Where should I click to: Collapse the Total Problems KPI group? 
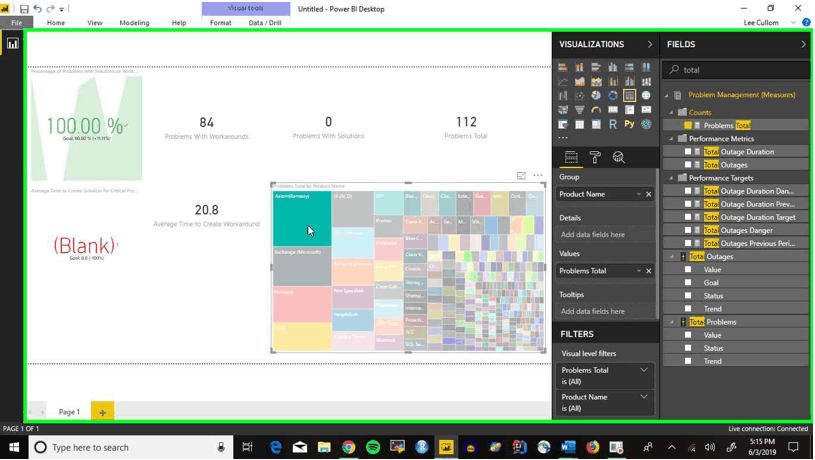tap(672, 322)
